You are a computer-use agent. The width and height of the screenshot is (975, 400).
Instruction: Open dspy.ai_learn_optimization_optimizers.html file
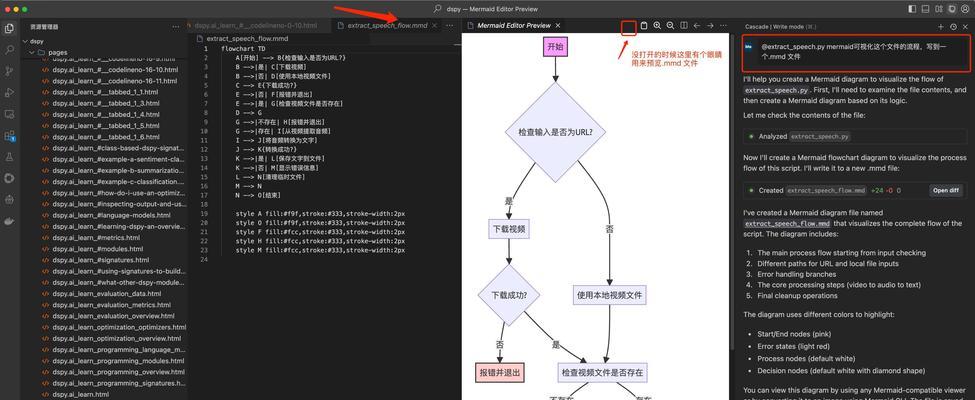click(119, 327)
